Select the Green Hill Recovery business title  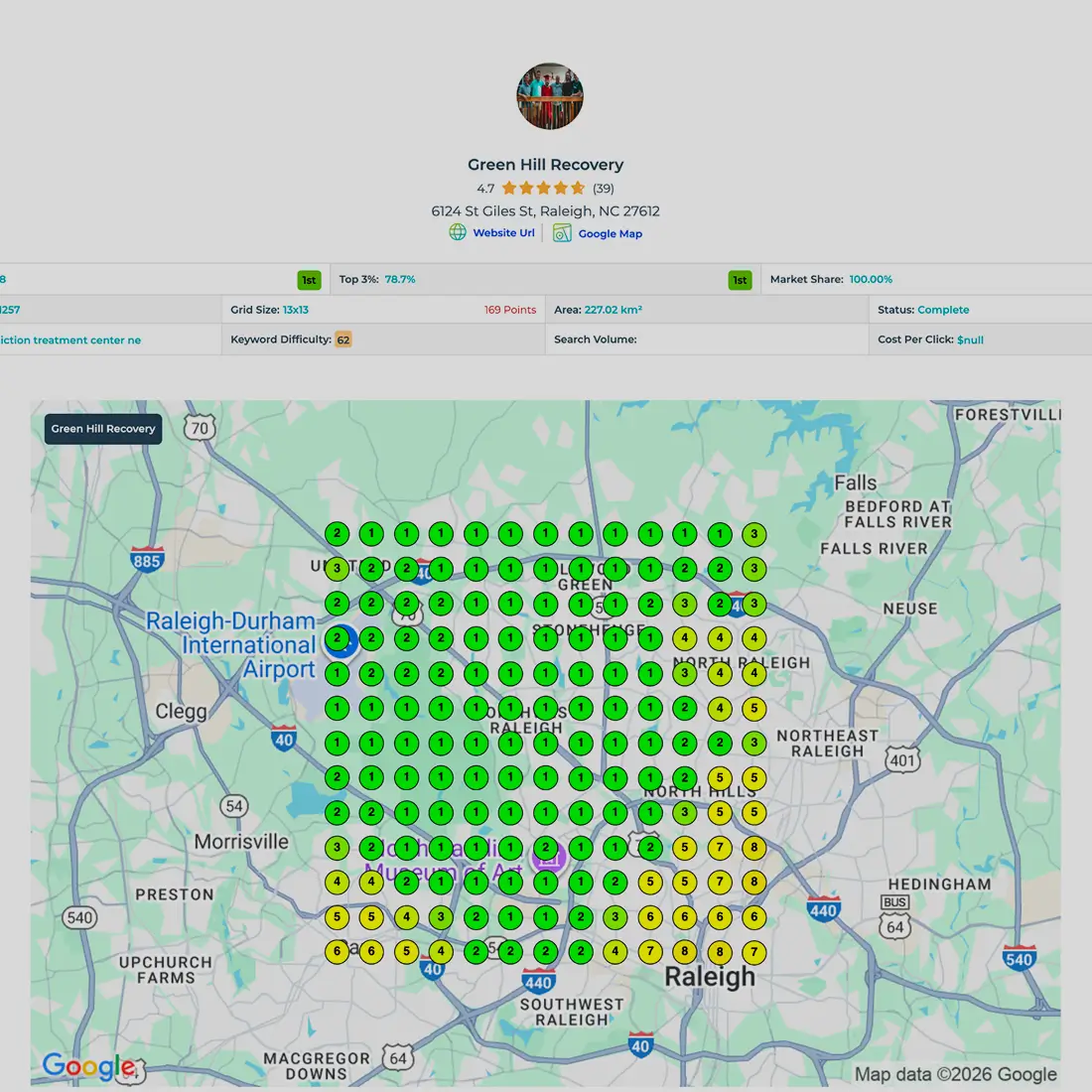[545, 165]
